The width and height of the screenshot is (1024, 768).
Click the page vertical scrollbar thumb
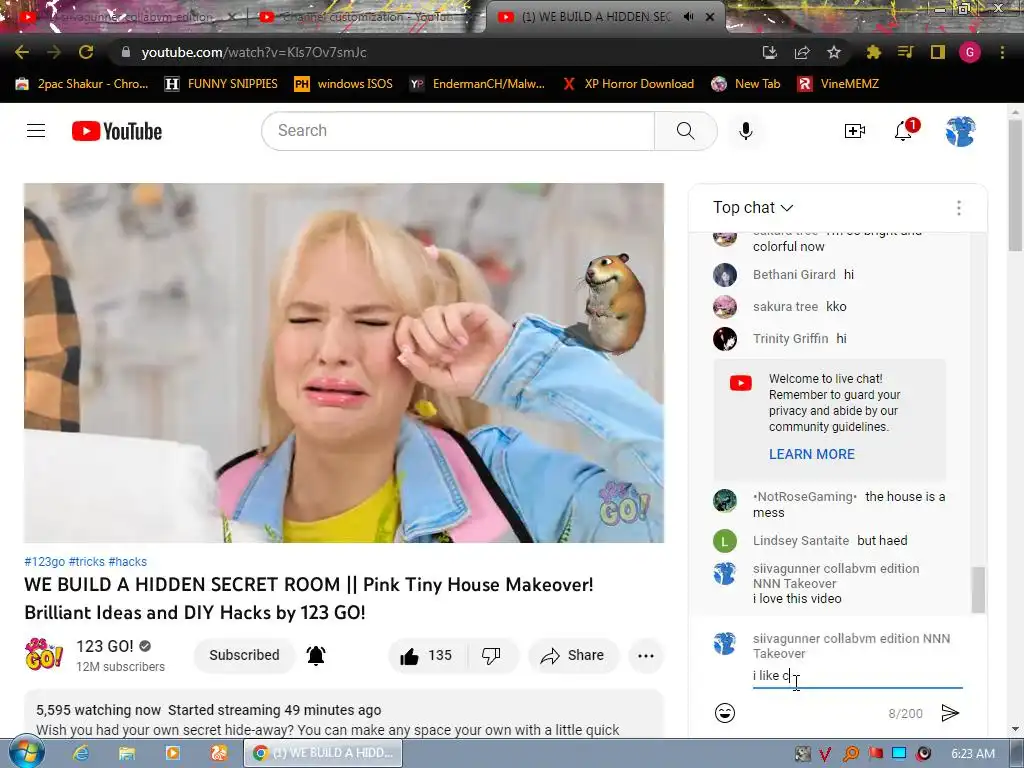1015,185
